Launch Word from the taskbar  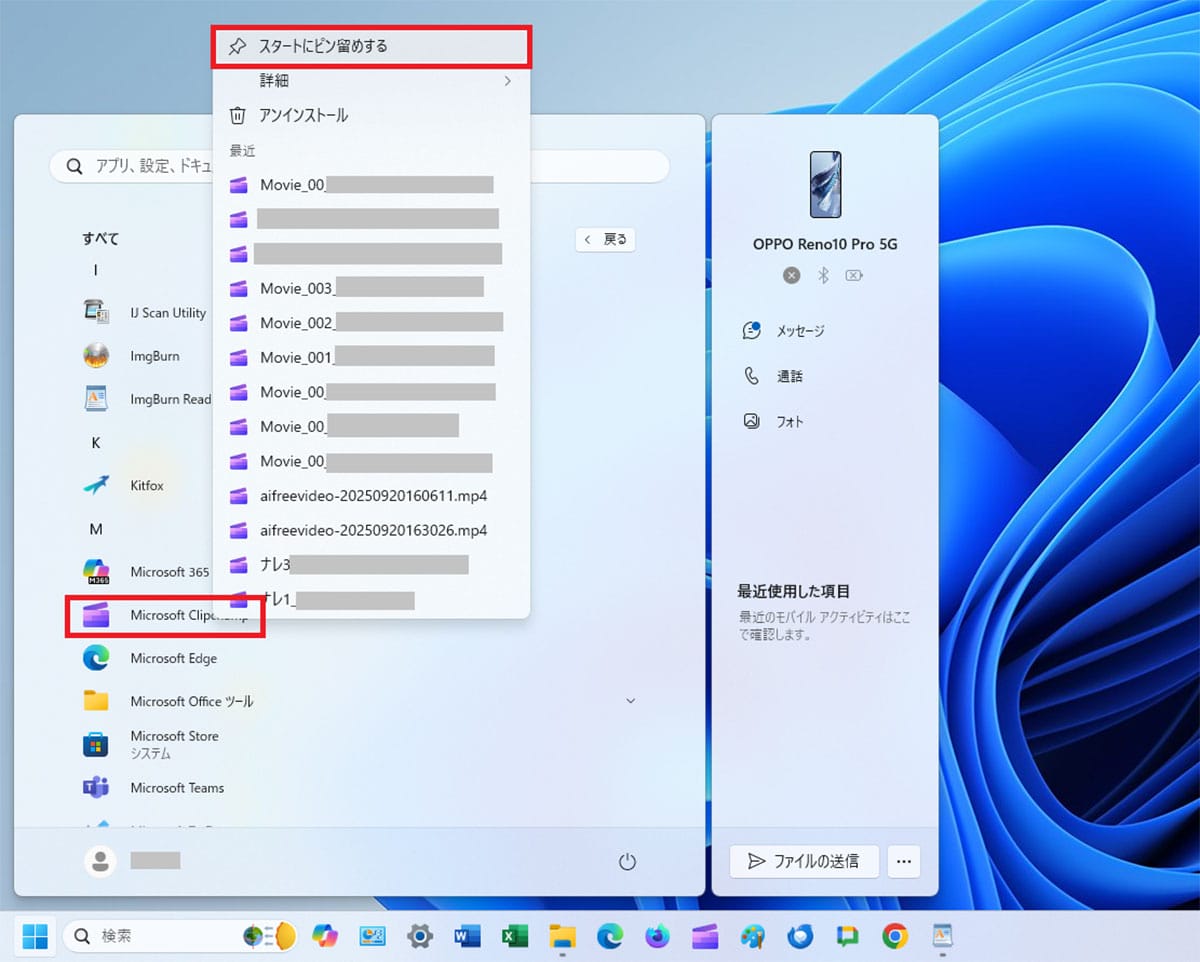coord(467,936)
